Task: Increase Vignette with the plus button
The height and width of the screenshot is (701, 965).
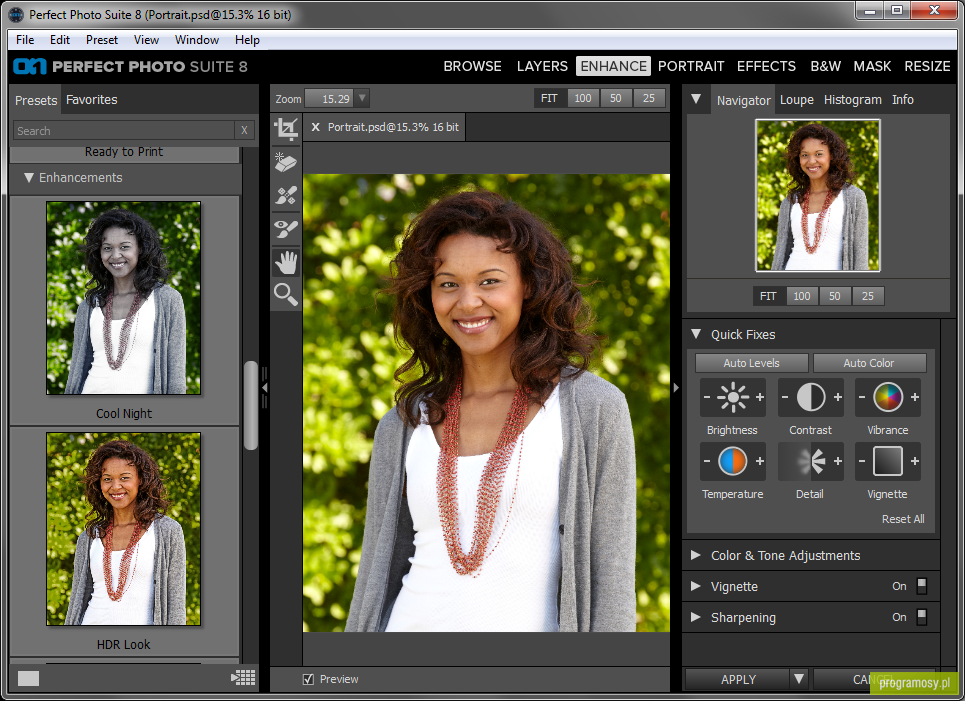Action: (915, 461)
